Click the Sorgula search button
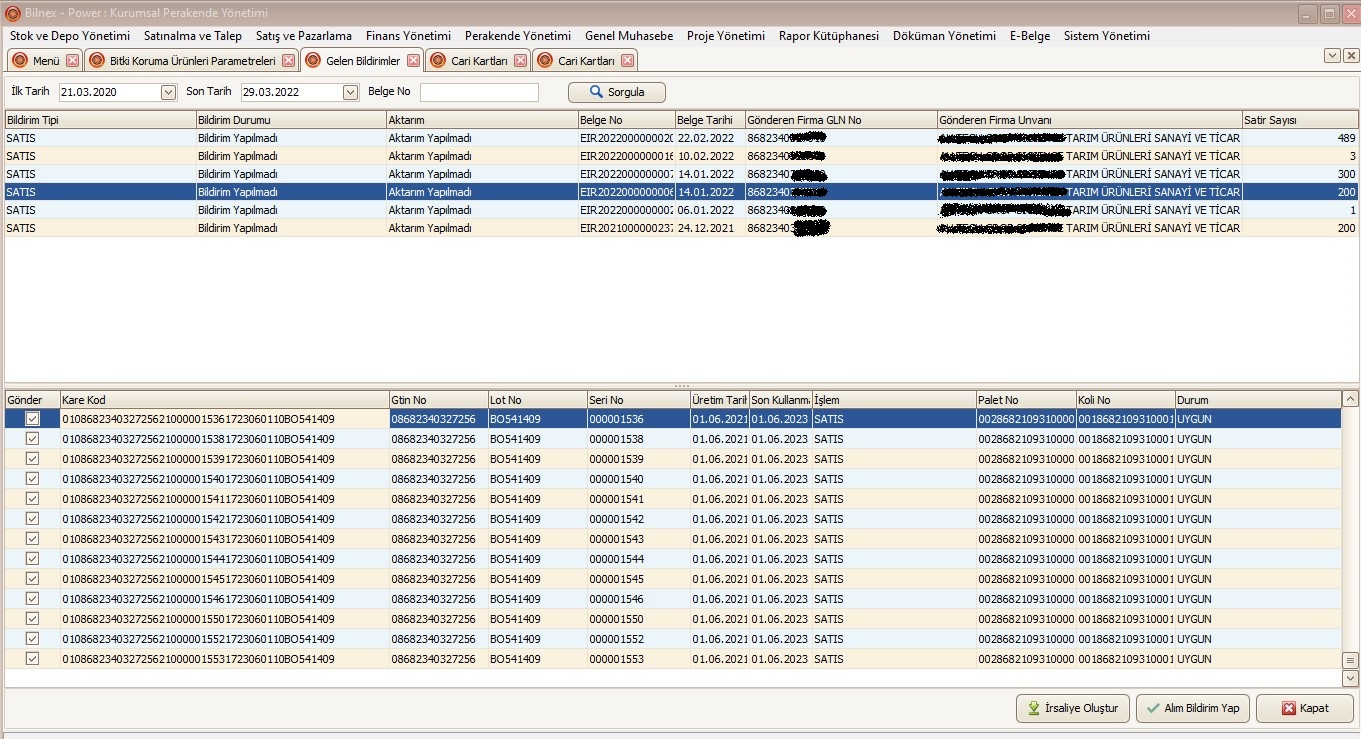 click(x=617, y=92)
